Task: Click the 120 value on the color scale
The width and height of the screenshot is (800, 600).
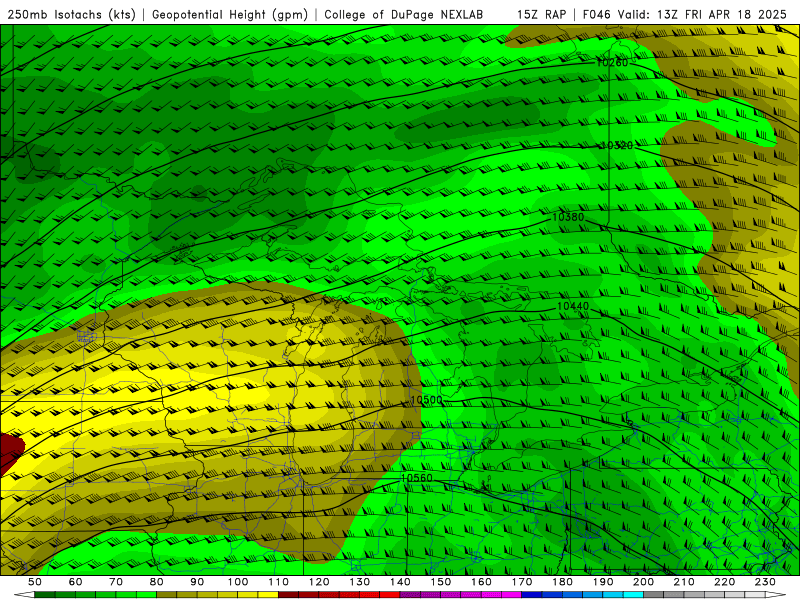Action: 319,582
